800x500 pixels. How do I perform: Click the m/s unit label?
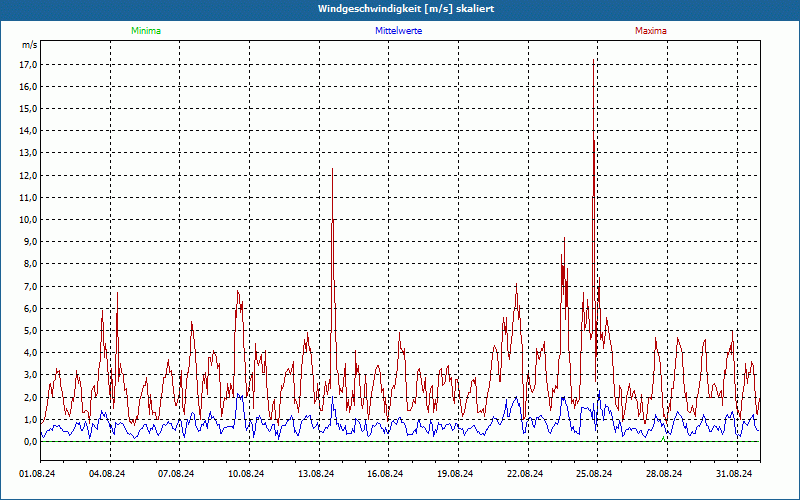click(30, 45)
